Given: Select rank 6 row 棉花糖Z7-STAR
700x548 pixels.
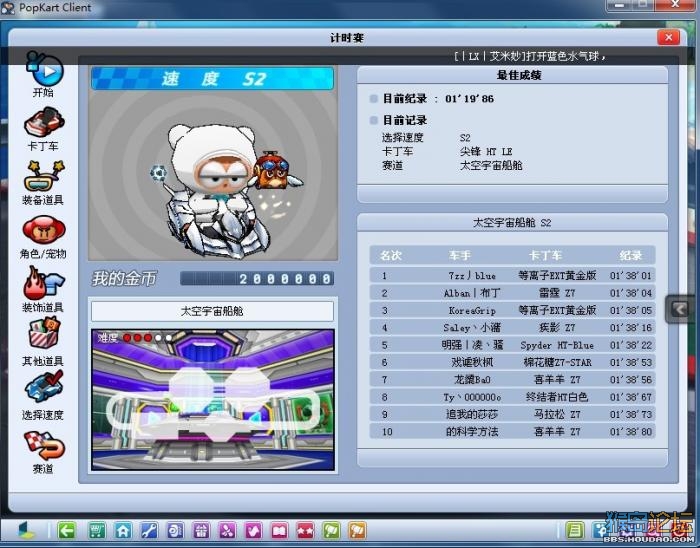Looking at the screenshot, I should tap(512, 362).
